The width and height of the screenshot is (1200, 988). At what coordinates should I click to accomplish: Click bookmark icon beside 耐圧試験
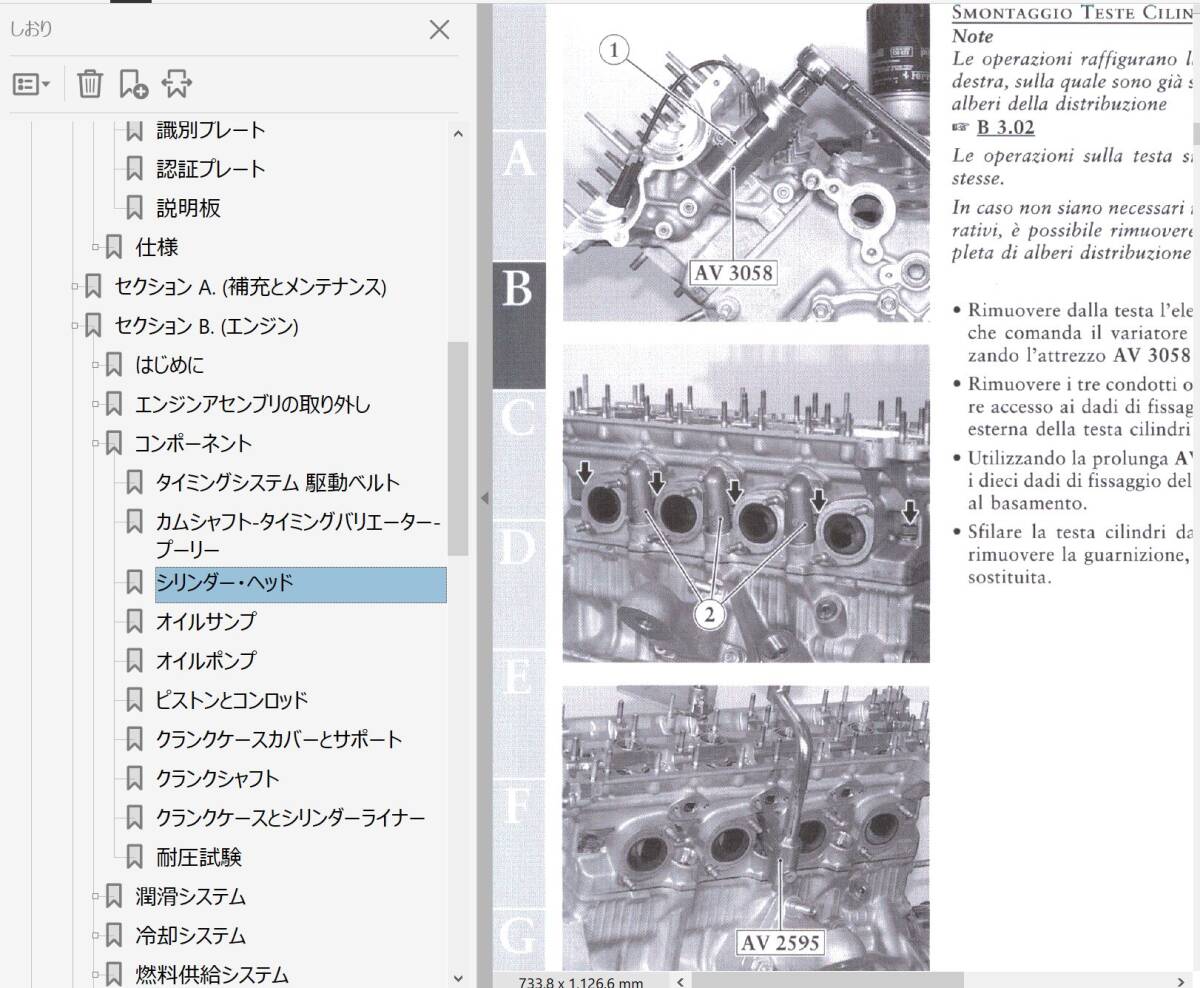pos(134,857)
